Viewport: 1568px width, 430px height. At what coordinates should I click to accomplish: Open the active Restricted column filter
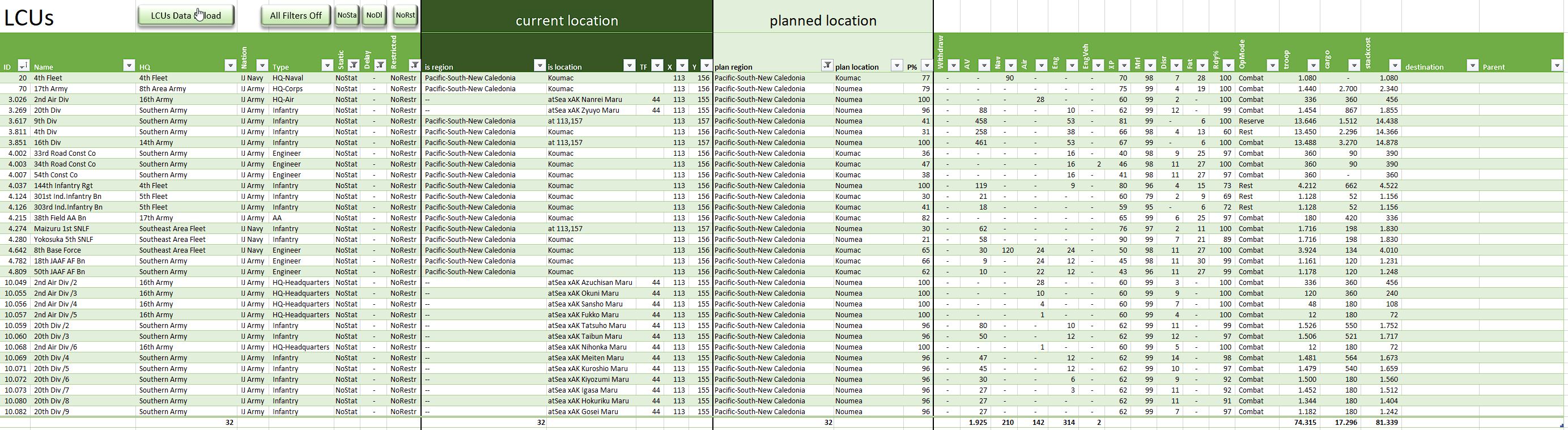[414, 66]
